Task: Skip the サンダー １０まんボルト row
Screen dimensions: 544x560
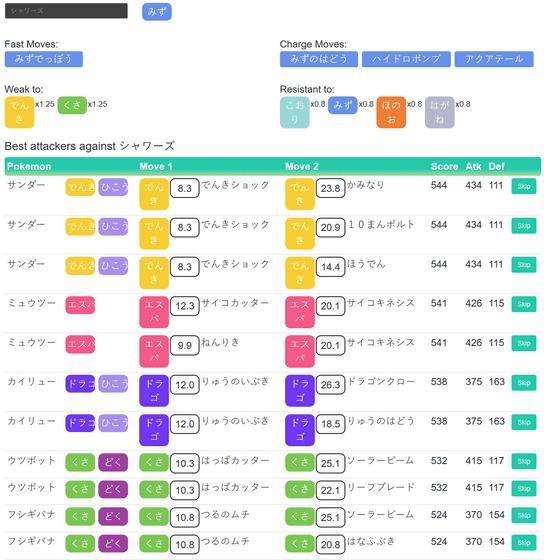Action: (524, 226)
